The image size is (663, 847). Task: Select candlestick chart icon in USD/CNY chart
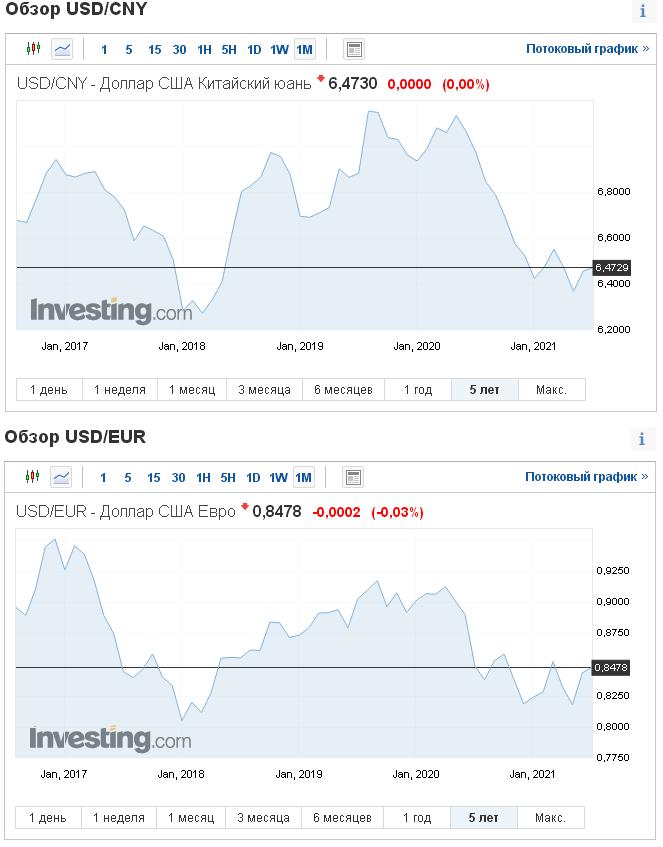pyautogui.click(x=34, y=49)
